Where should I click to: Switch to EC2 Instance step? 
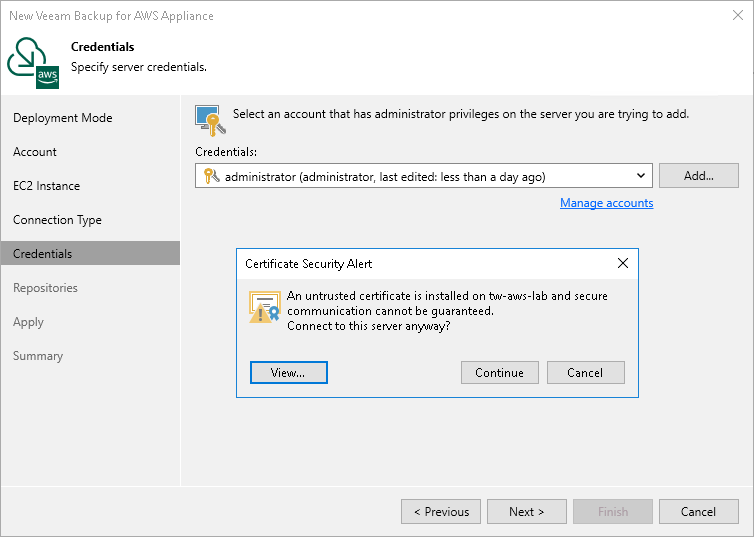point(47,186)
